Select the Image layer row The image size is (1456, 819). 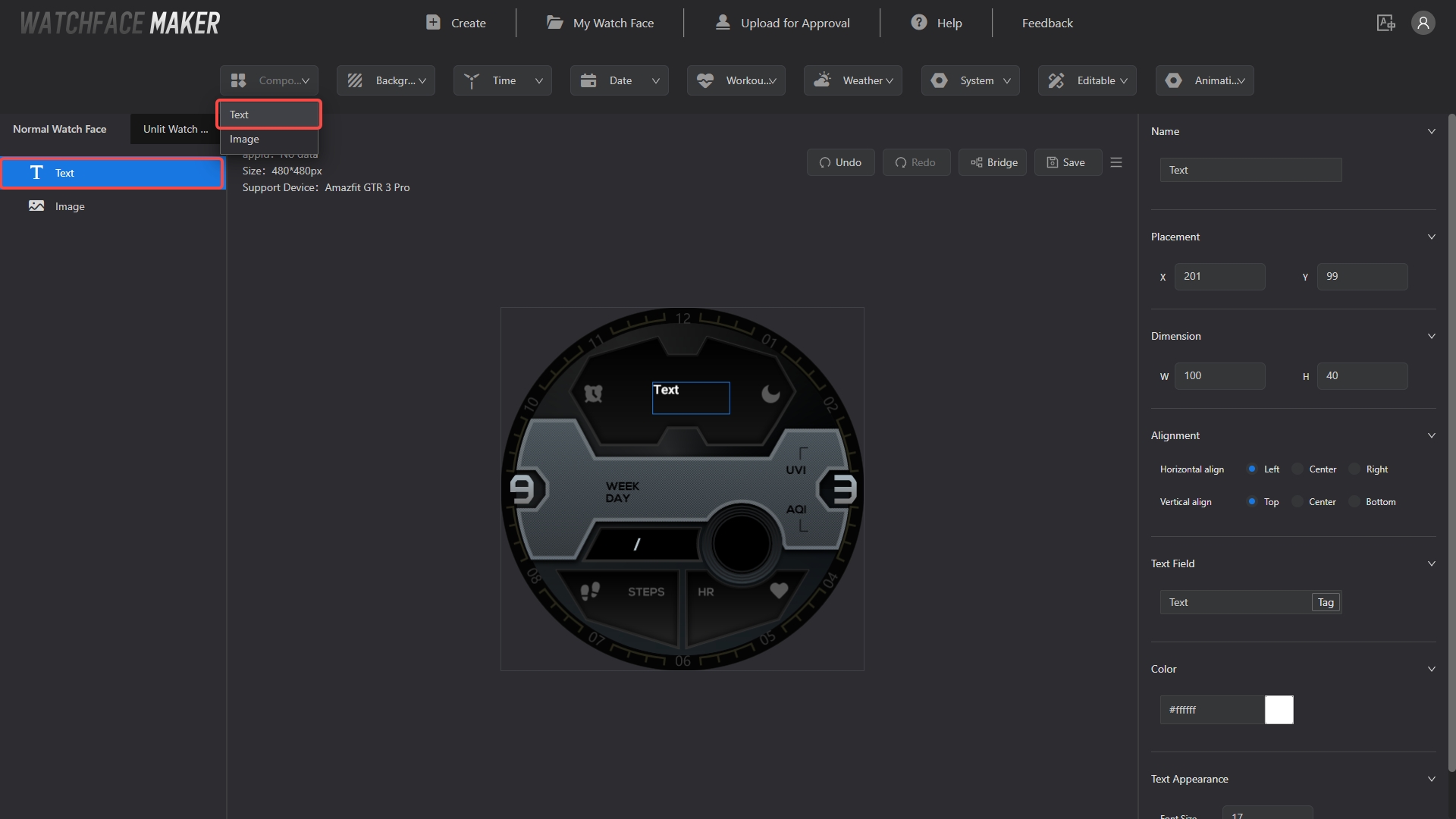(x=112, y=206)
